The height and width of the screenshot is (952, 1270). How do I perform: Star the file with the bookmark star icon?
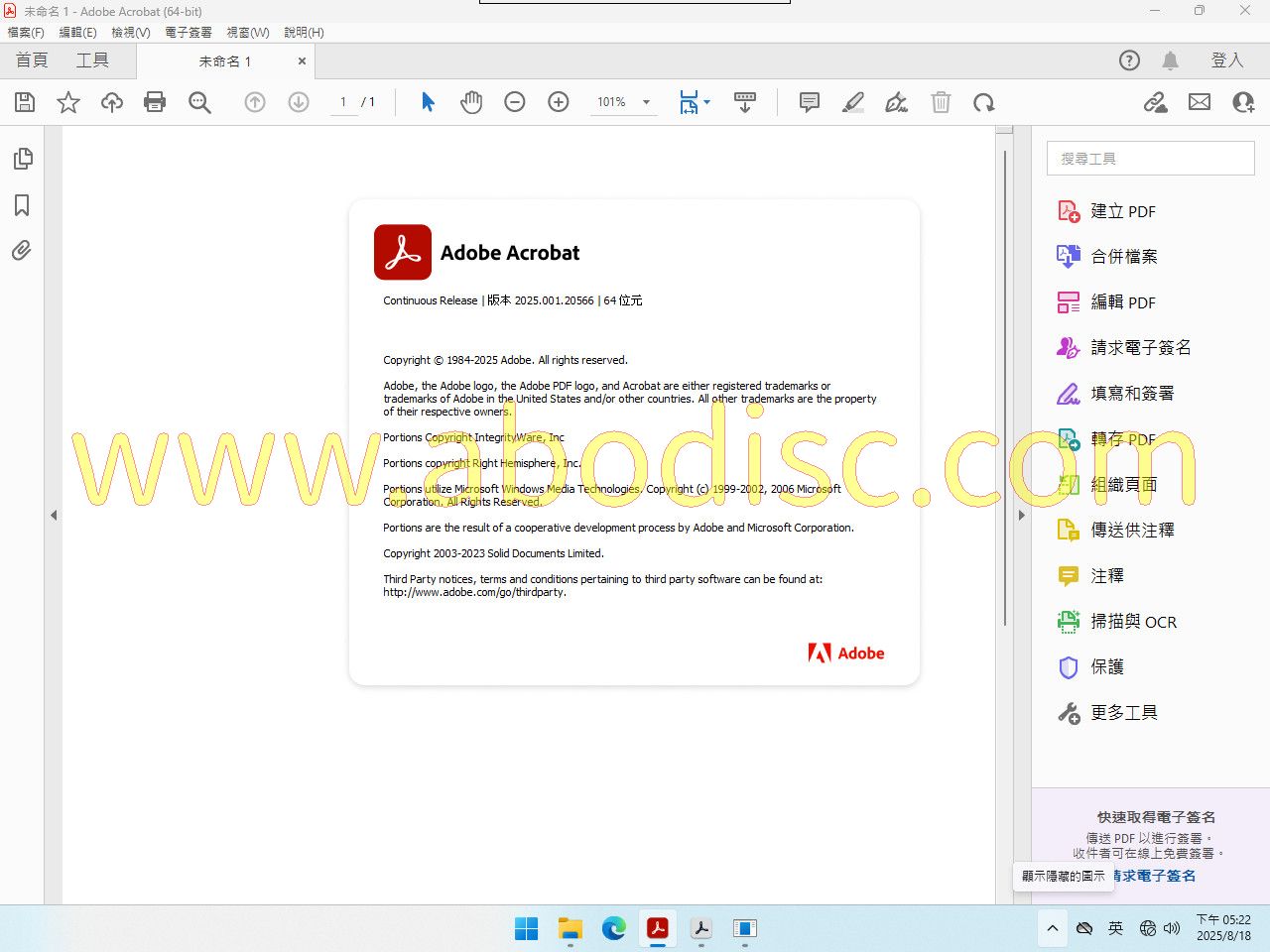(x=68, y=102)
